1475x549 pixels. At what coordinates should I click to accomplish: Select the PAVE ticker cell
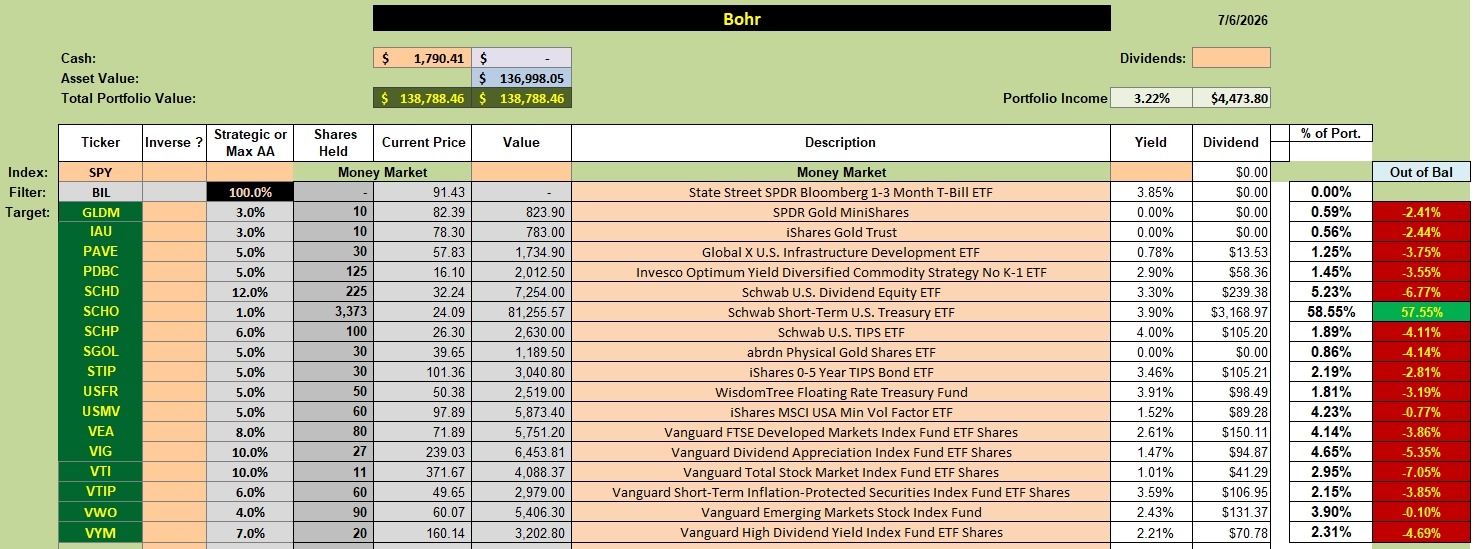pyautogui.click(x=100, y=252)
